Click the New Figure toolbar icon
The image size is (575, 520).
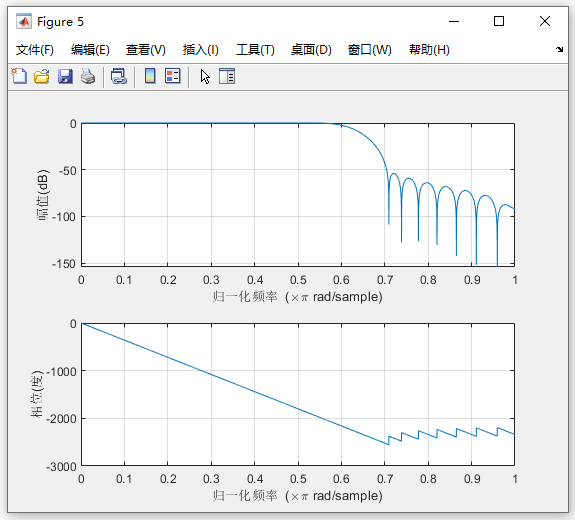coord(19,77)
